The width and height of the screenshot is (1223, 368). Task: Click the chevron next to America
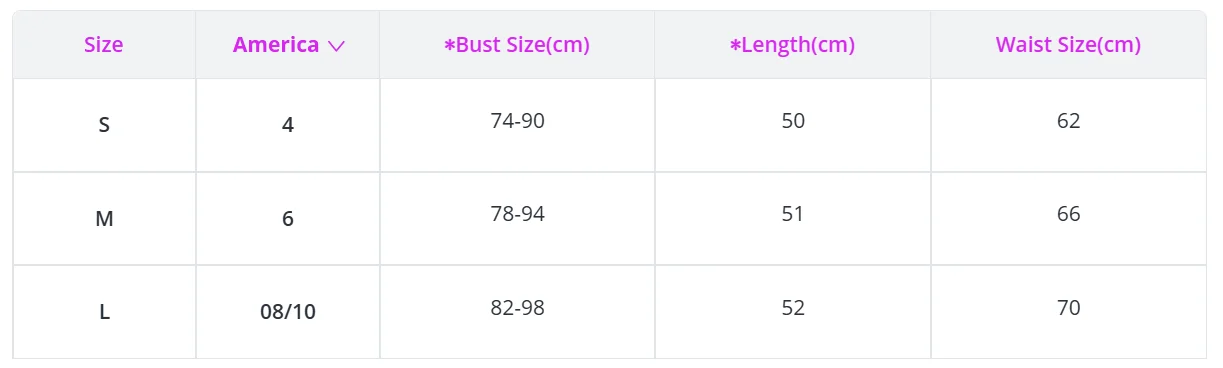(336, 46)
